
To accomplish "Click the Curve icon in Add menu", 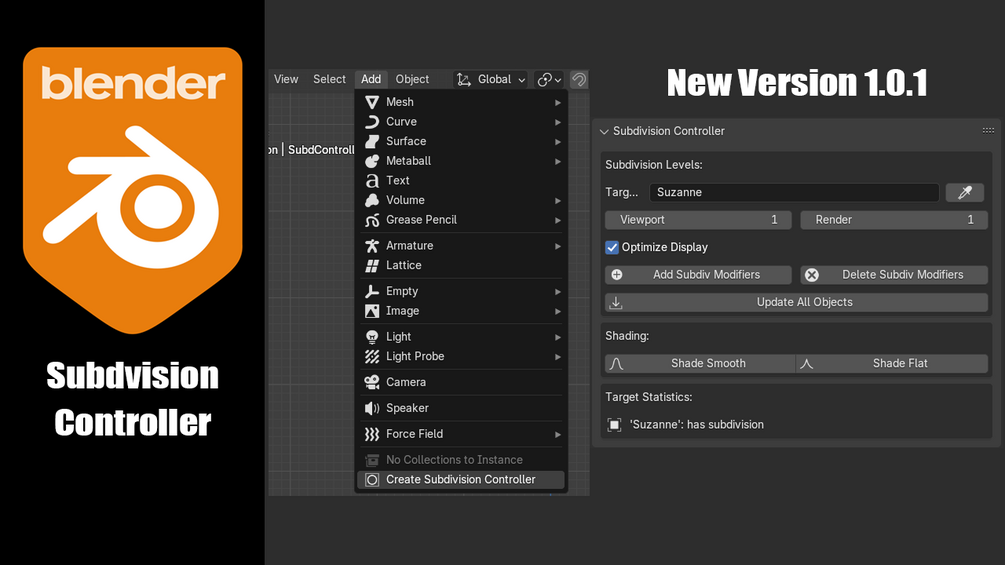I will coord(372,122).
